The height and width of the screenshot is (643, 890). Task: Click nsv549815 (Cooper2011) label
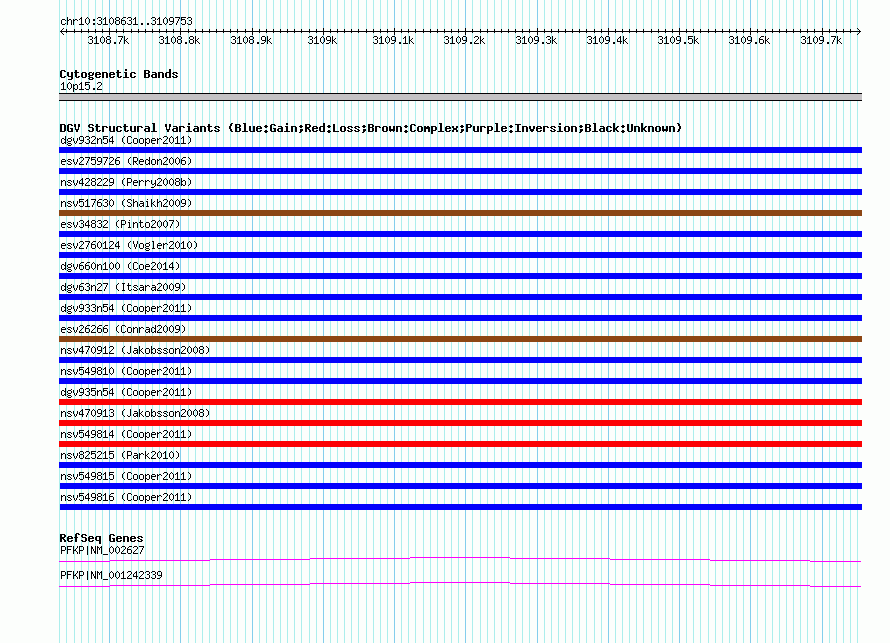point(126,476)
